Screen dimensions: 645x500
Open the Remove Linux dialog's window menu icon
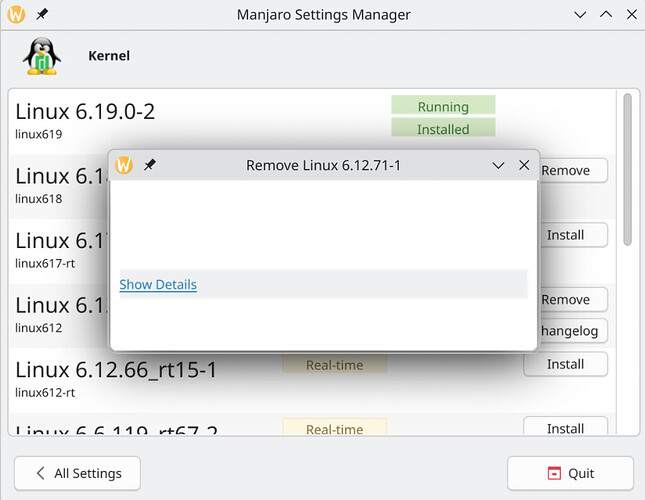tap(124, 165)
